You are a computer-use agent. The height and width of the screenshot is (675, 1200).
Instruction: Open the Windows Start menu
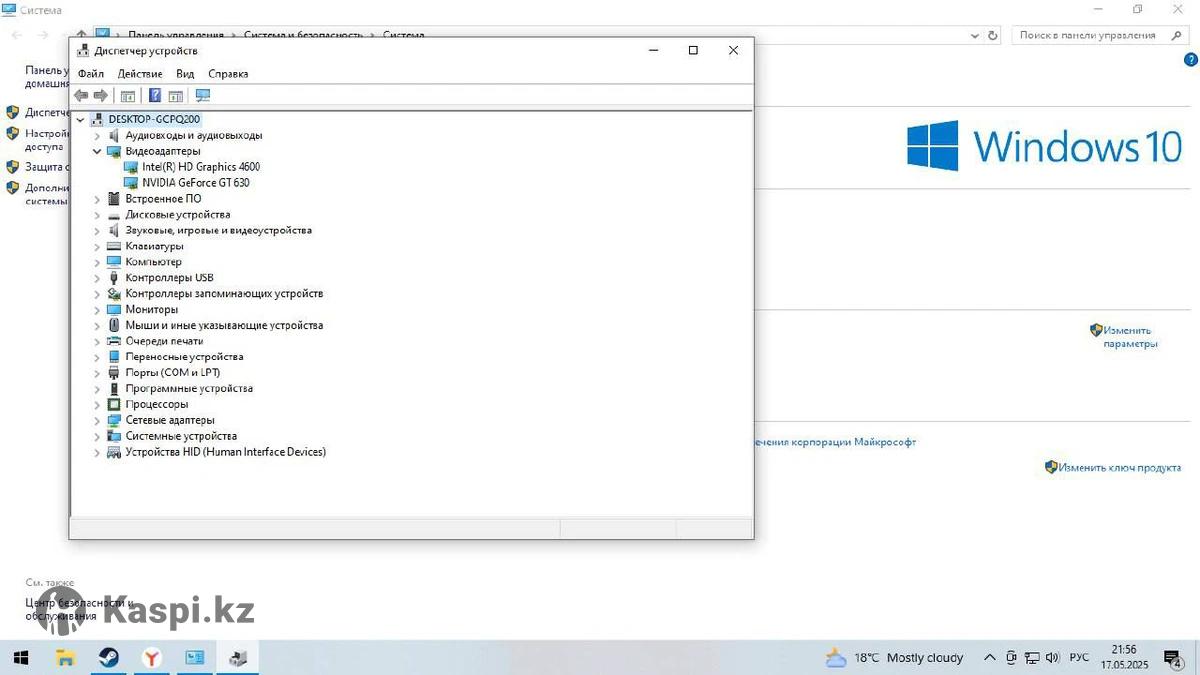(x=20, y=658)
